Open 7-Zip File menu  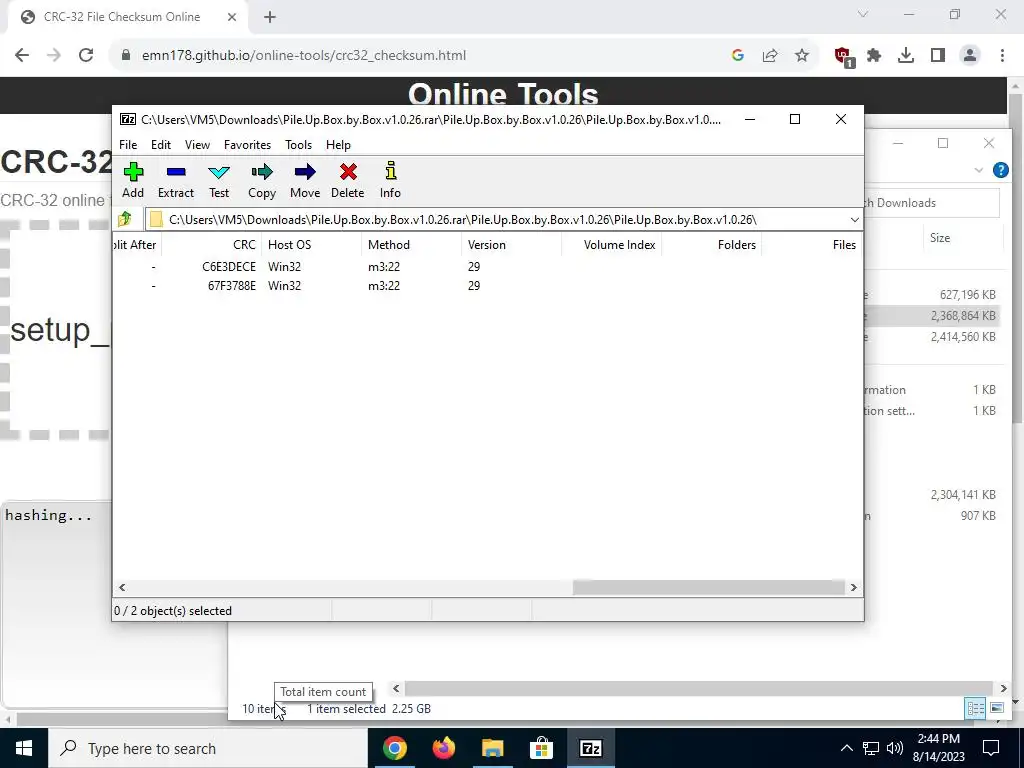tap(128, 145)
